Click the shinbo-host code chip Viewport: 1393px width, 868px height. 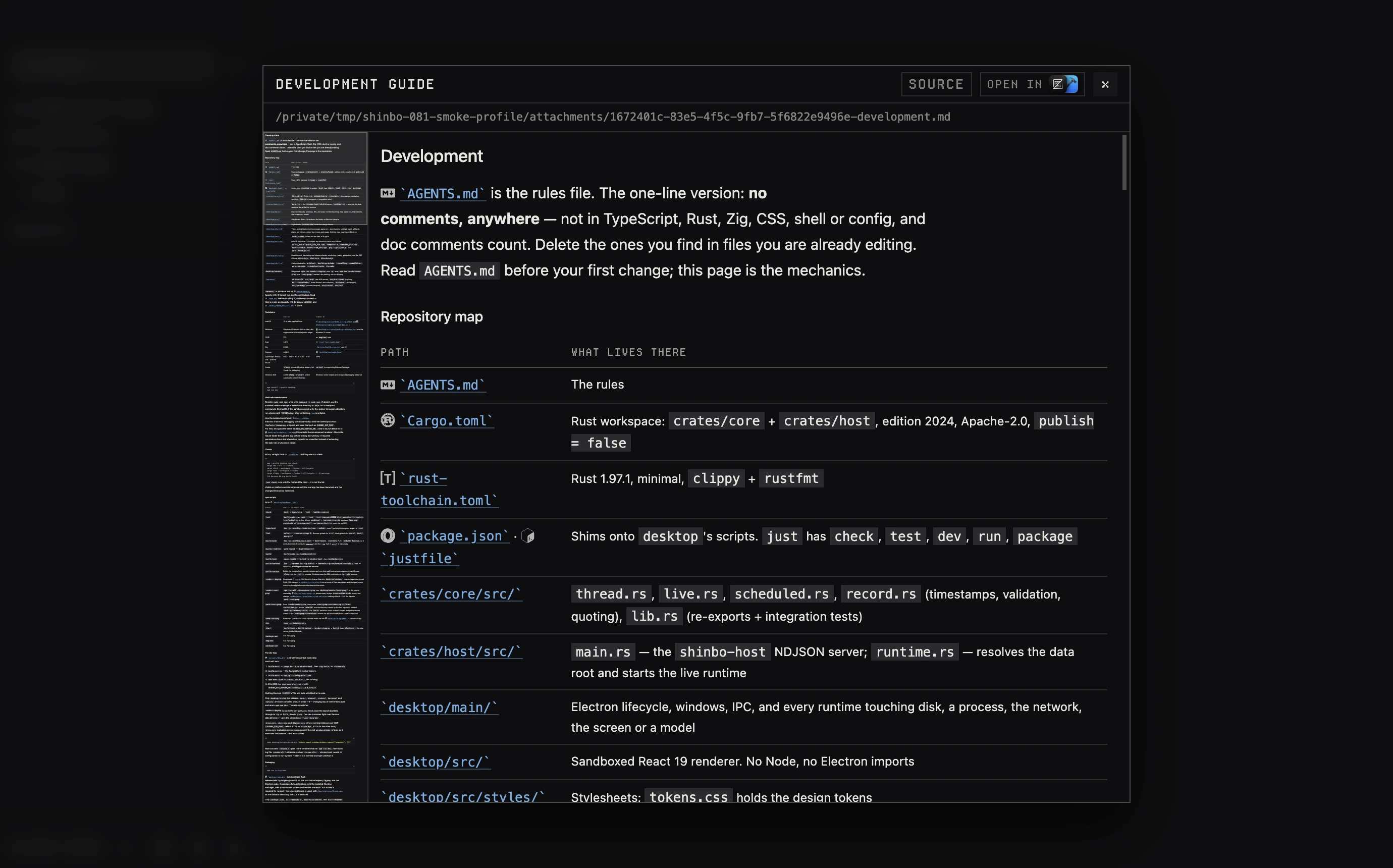click(723, 652)
